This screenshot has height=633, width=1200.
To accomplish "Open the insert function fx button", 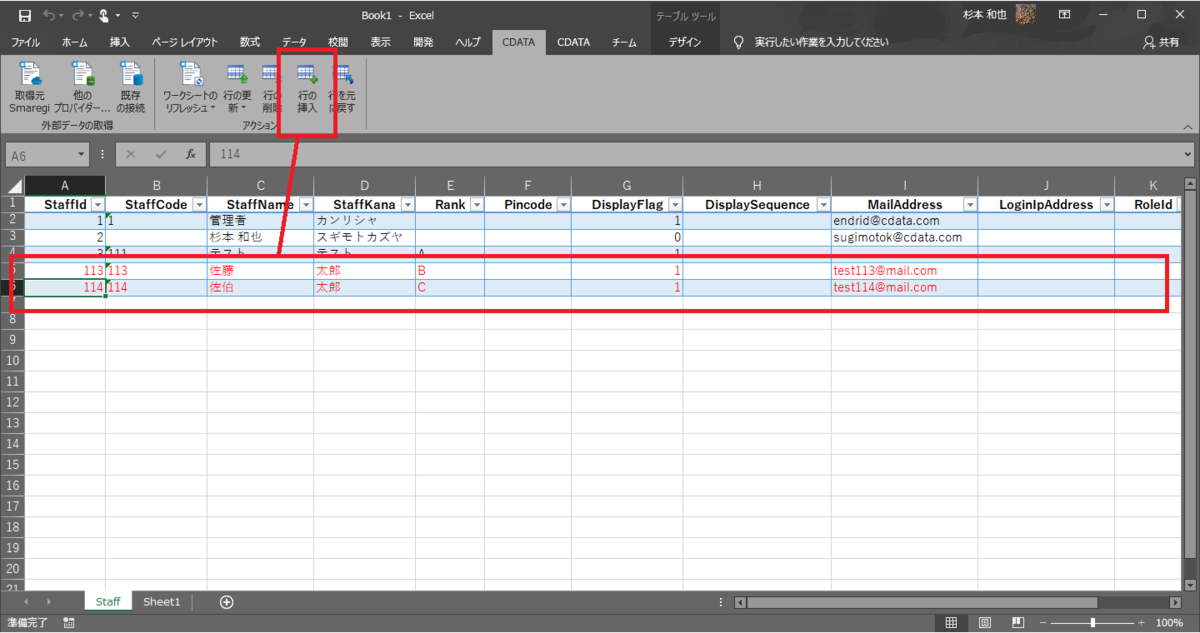I will (x=190, y=155).
